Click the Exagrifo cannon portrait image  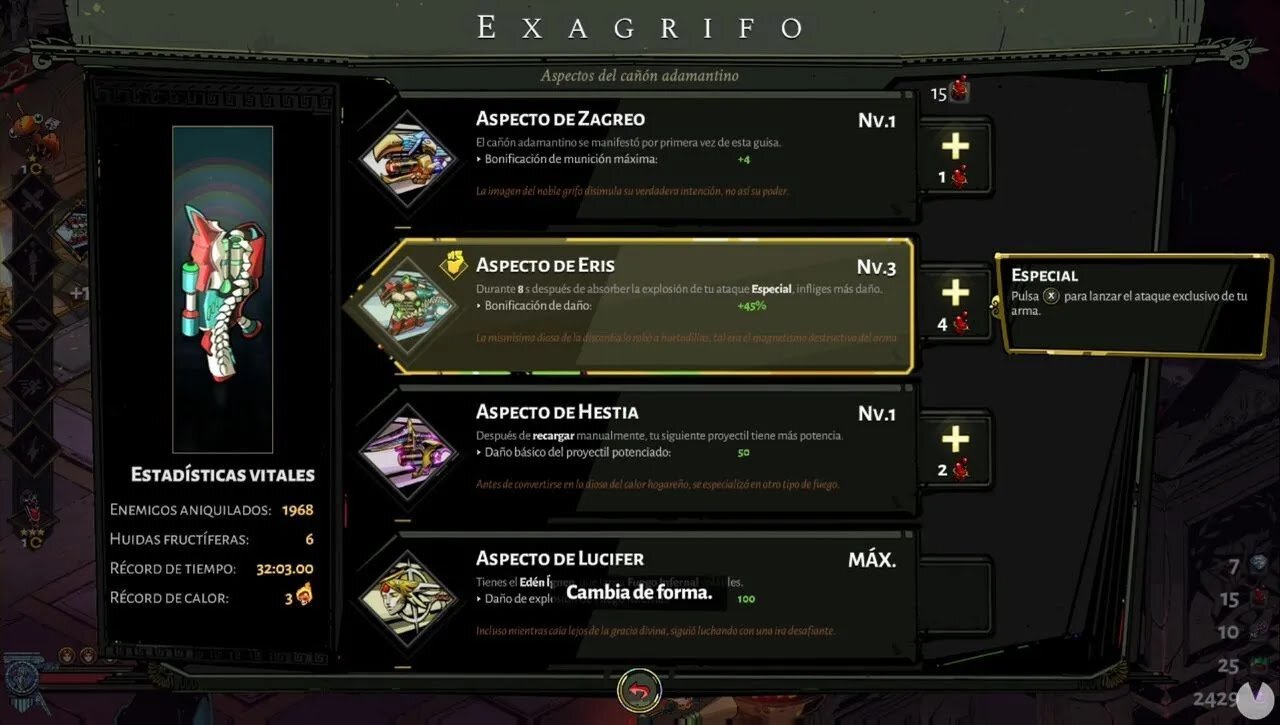223,289
